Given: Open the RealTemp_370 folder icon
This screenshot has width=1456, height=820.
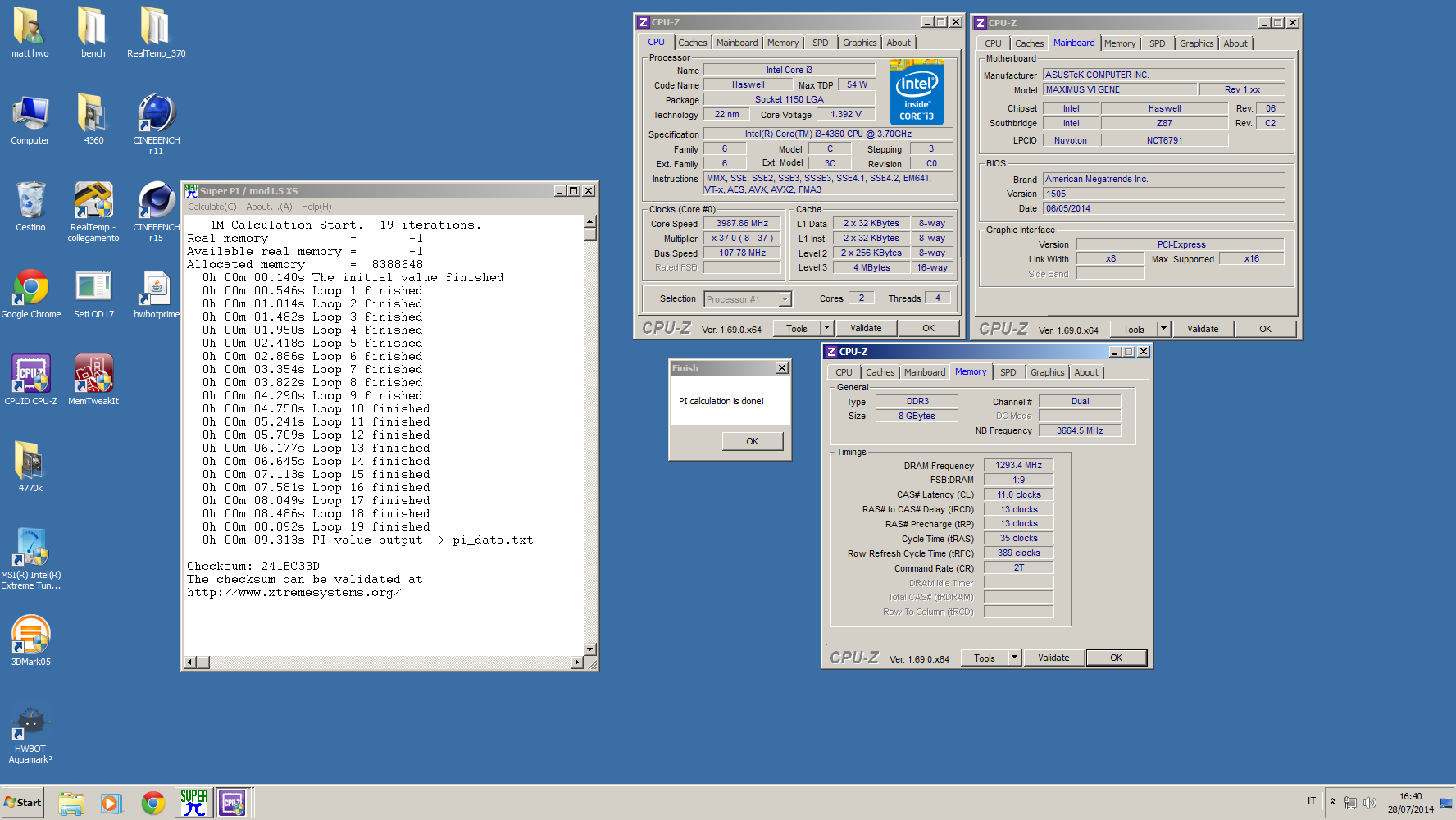Looking at the screenshot, I should tap(156, 33).
